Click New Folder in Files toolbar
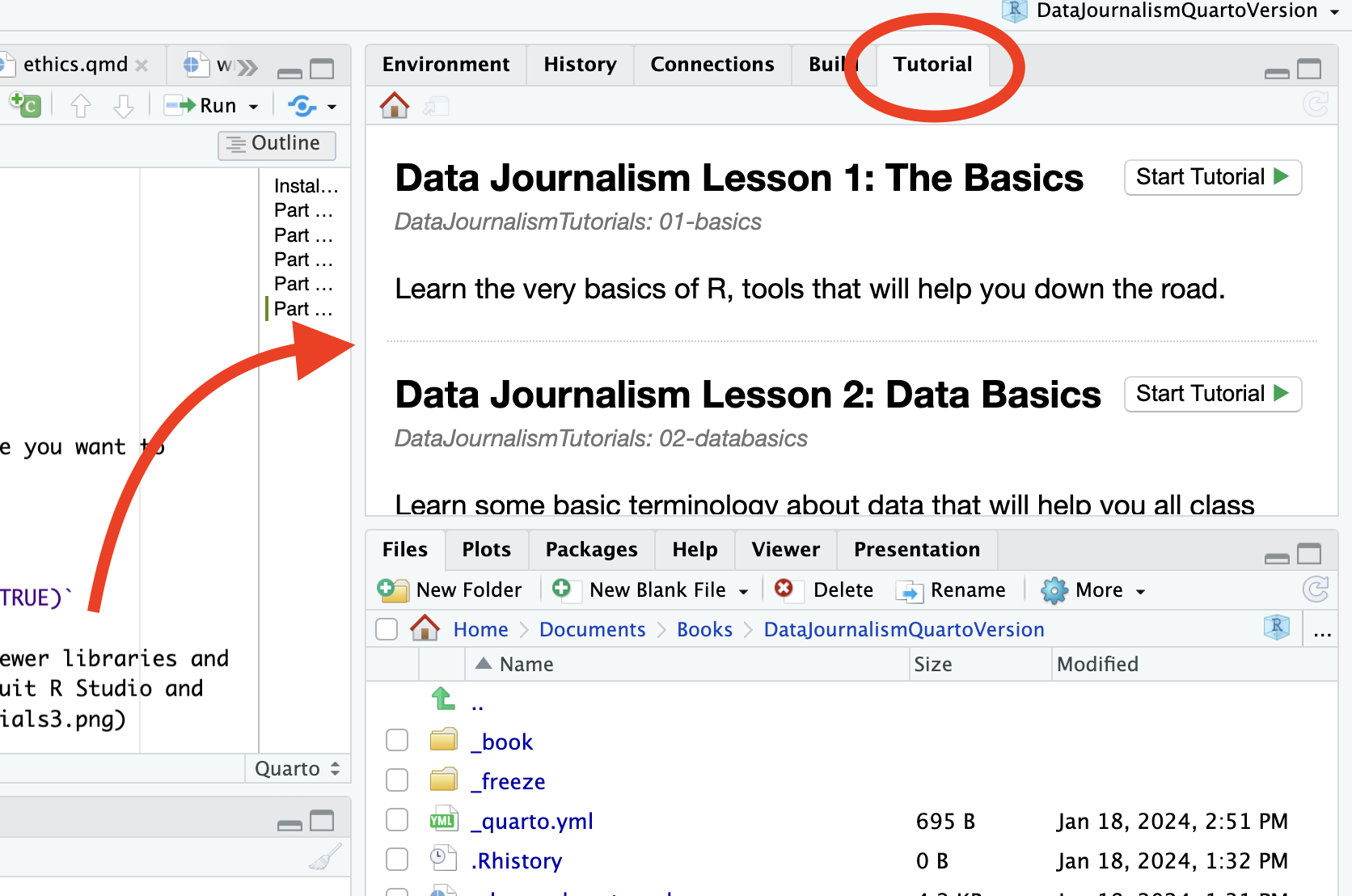The height and width of the screenshot is (896, 1352). click(x=450, y=590)
